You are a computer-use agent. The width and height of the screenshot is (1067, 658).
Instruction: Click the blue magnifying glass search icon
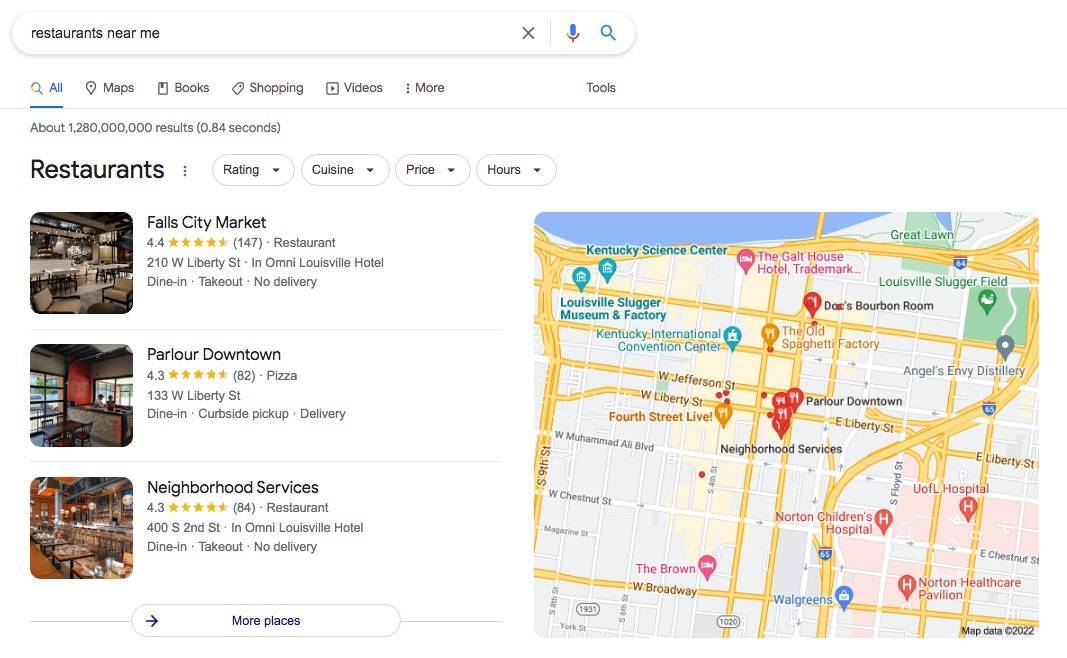[x=608, y=33]
